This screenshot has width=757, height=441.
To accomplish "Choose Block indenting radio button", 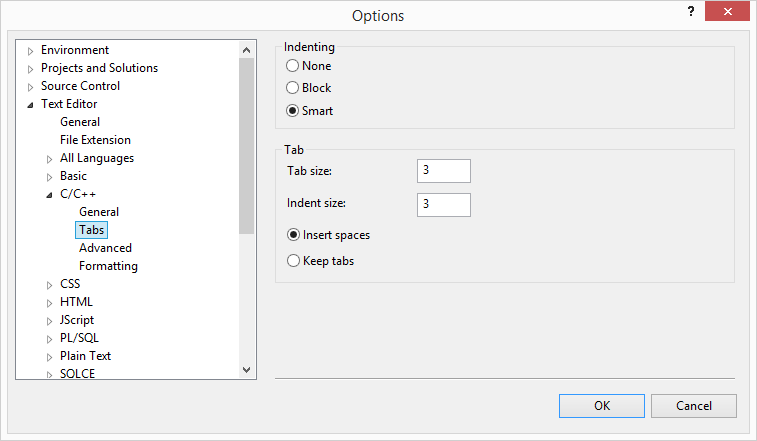I will point(292,87).
